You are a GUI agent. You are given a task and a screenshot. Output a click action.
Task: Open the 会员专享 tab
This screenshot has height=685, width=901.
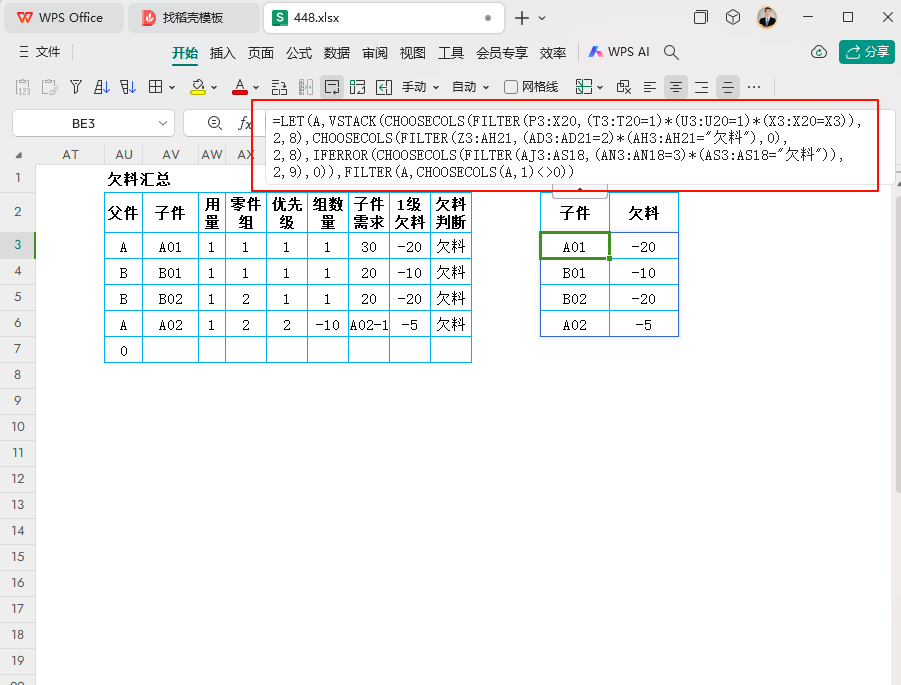pyautogui.click(x=502, y=53)
